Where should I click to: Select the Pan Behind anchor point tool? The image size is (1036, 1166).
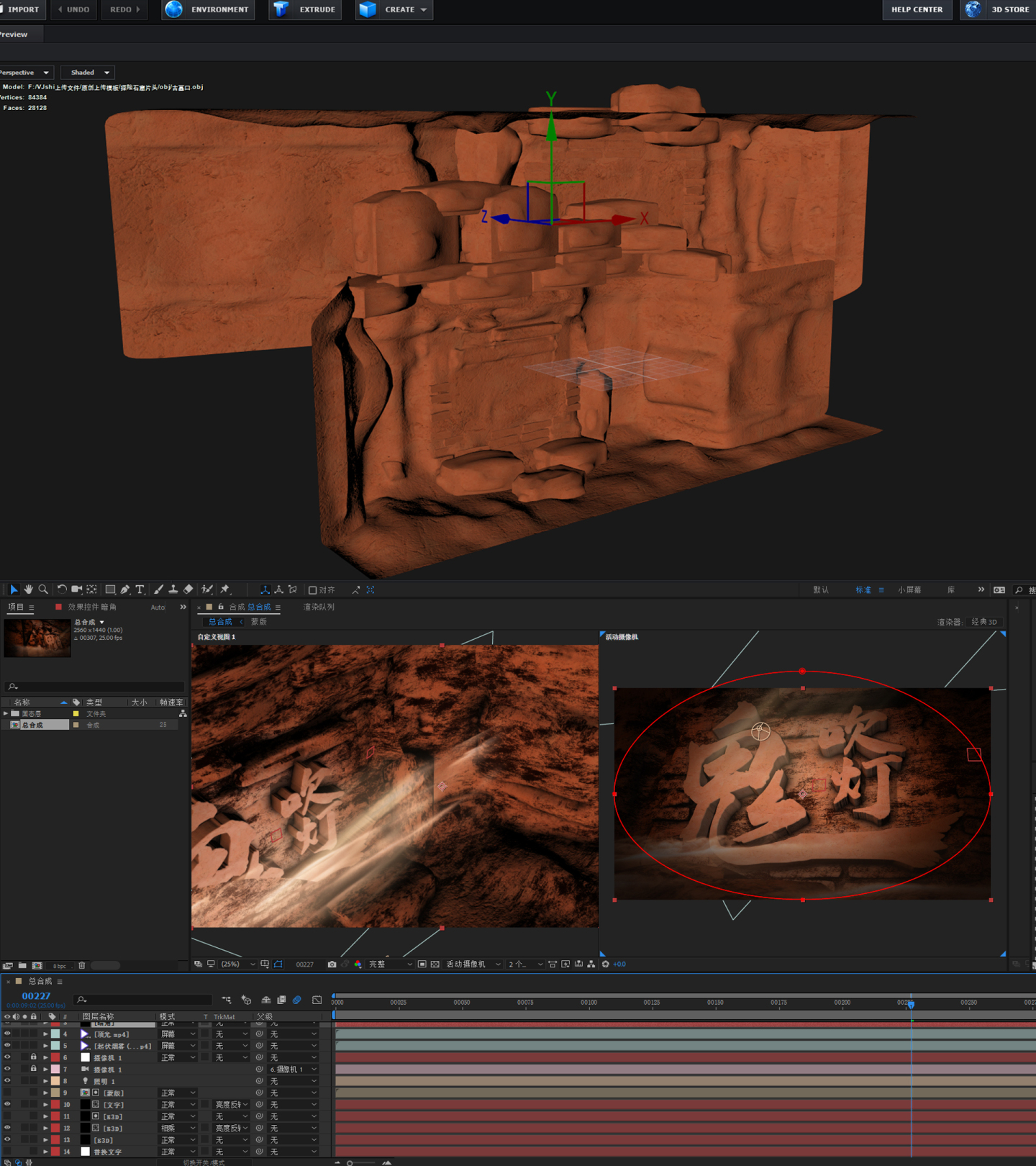coord(91,589)
